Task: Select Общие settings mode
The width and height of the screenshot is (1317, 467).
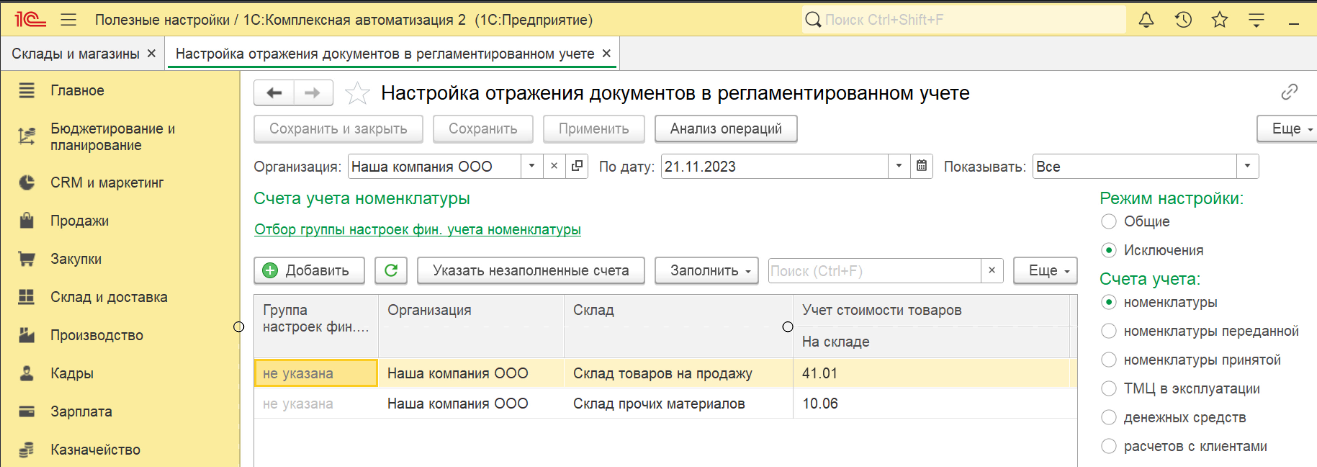Action: point(1107,222)
